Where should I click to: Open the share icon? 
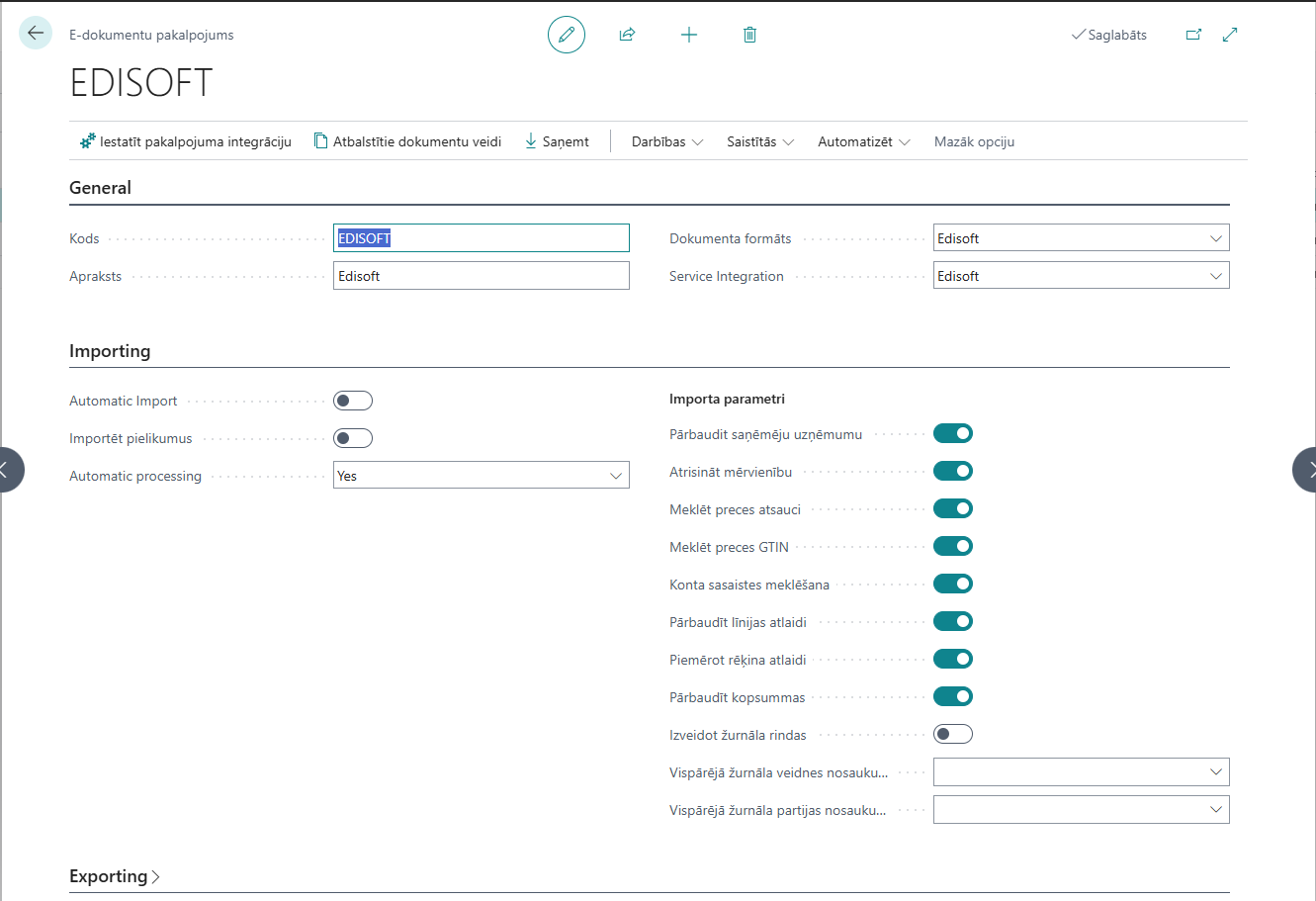[x=627, y=35]
